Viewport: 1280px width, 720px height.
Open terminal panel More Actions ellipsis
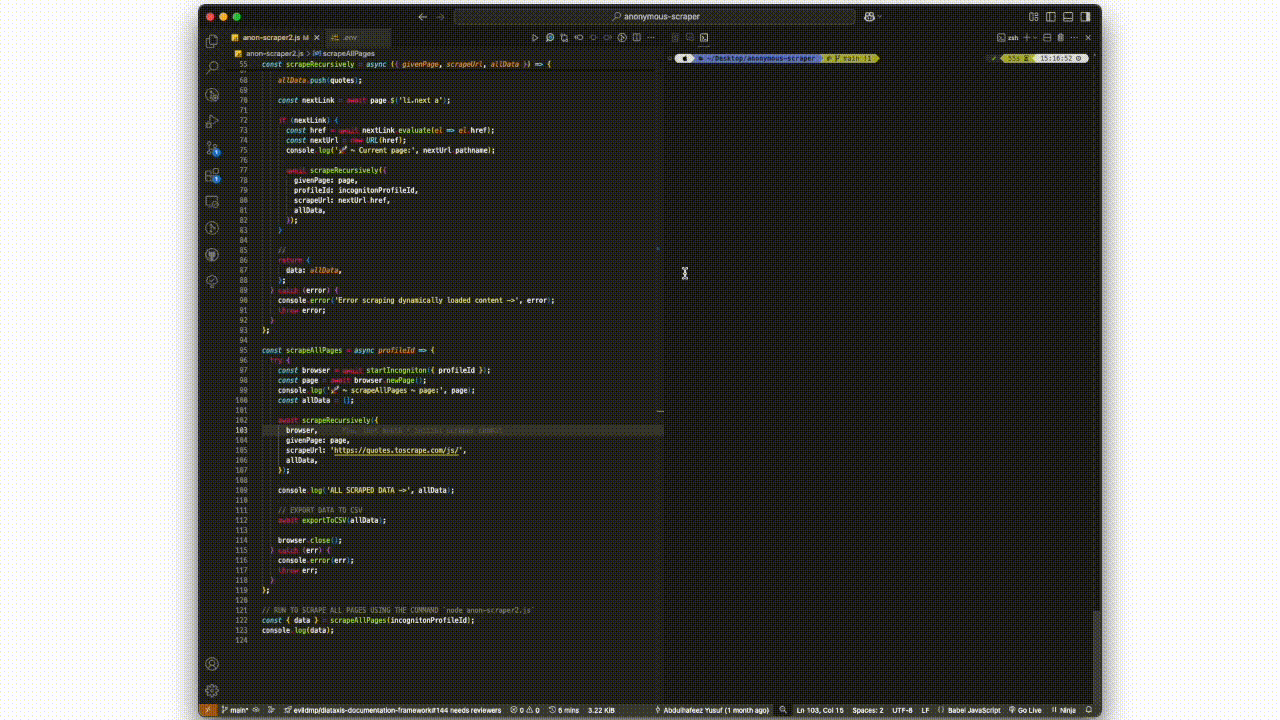pyautogui.click(x=1074, y=37)
